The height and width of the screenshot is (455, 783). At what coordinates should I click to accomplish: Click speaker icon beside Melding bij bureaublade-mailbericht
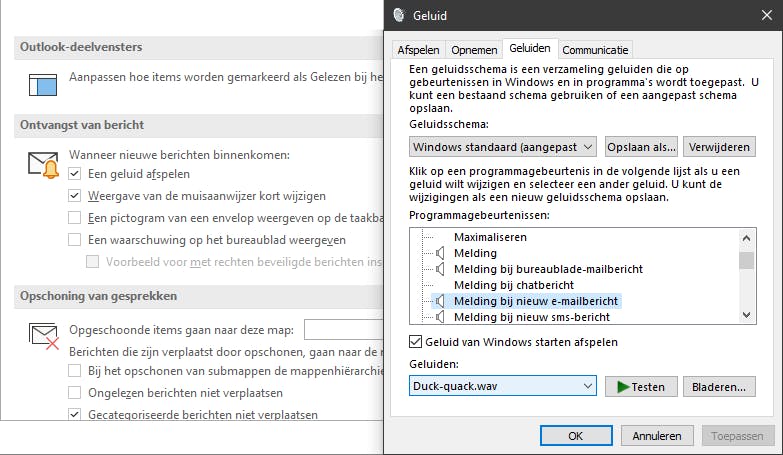[440, 269]
